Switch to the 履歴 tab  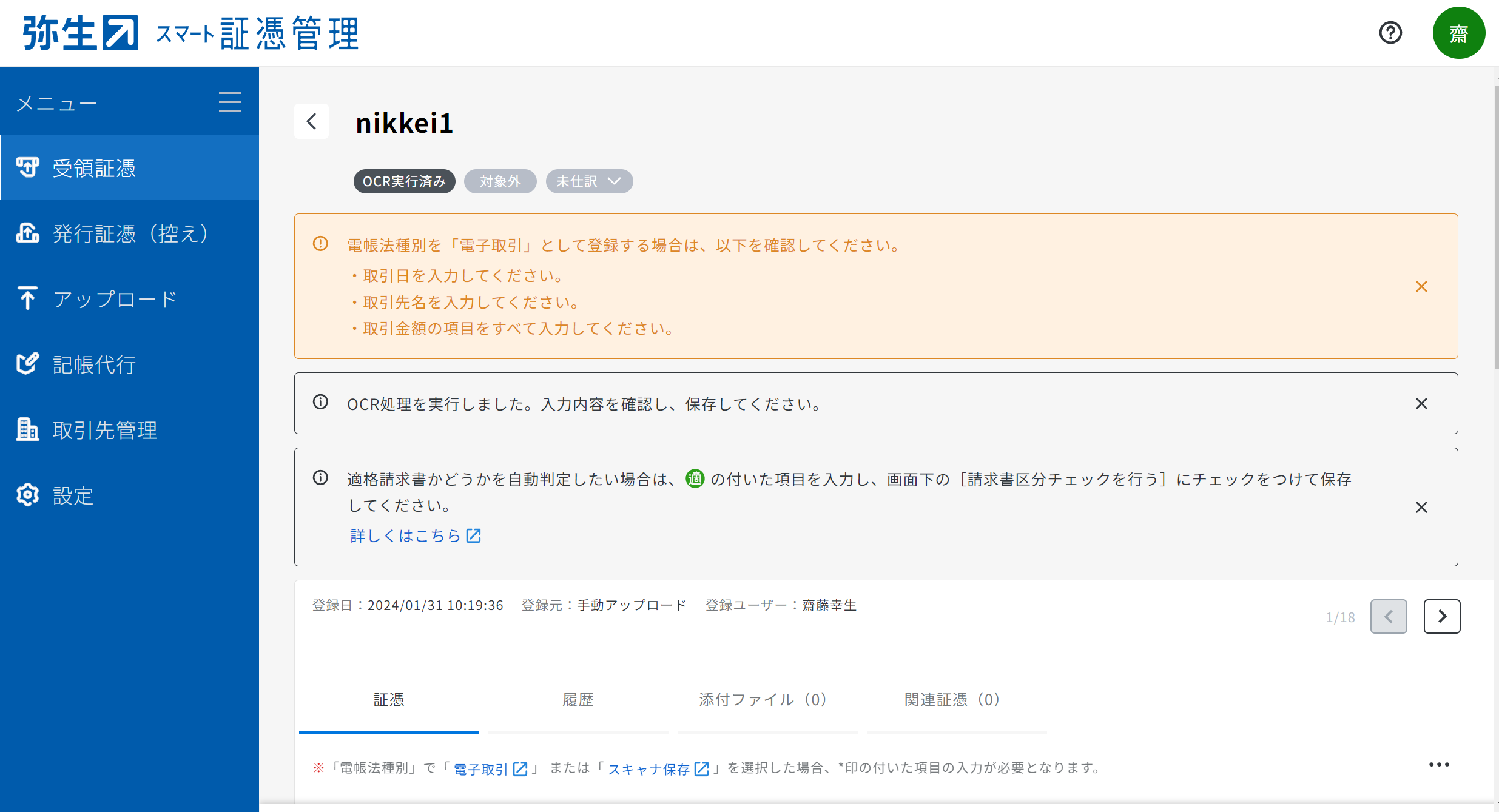pyautogui.click(x=578, y=700)
